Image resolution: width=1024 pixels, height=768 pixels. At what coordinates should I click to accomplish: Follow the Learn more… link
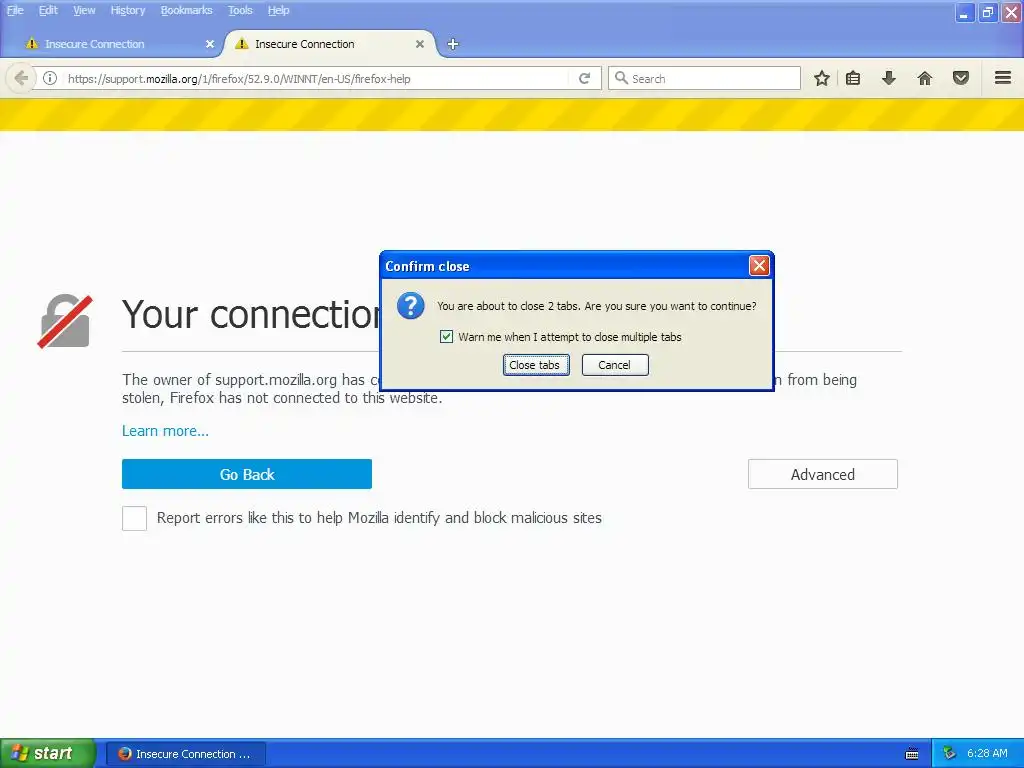tap(165, 431)
